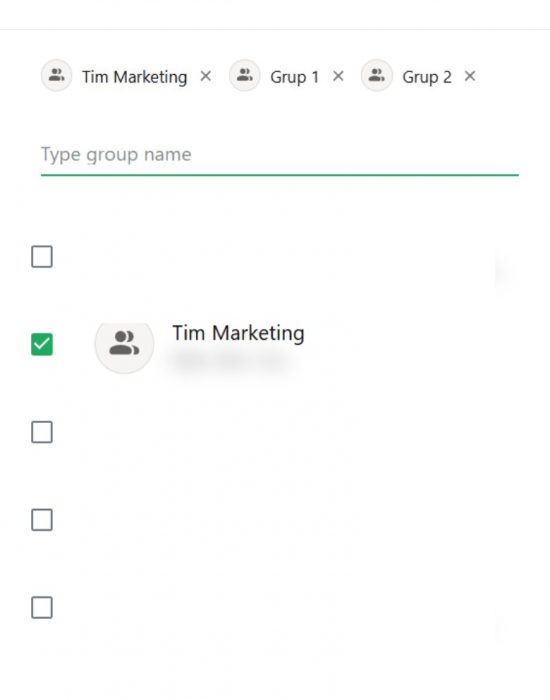Select the Tim Marketing chip label at top
The width and height of the screenshot is (550, 700).
134,77
